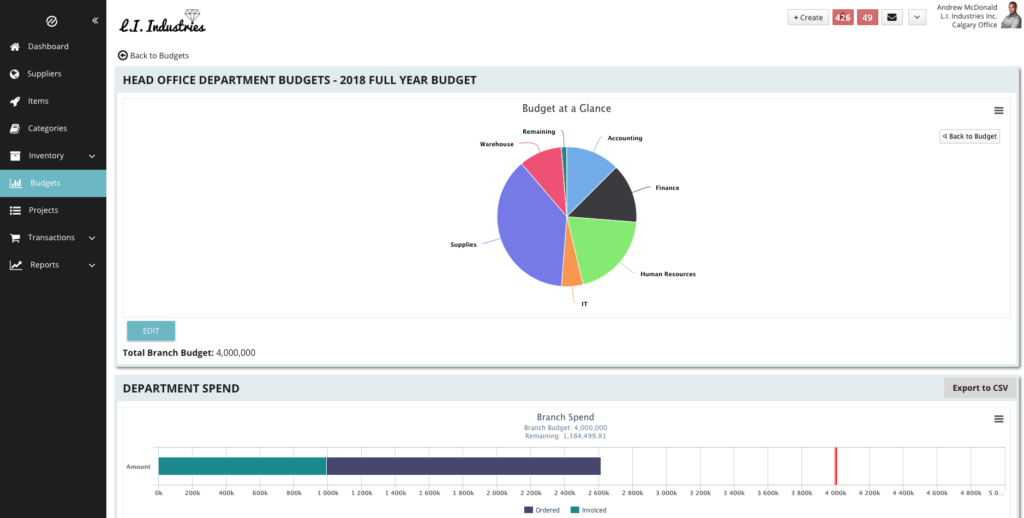The width and height of the screenshot is (1024, 518).
Task: Click the Items rocket icon
Action: point(15,102)
